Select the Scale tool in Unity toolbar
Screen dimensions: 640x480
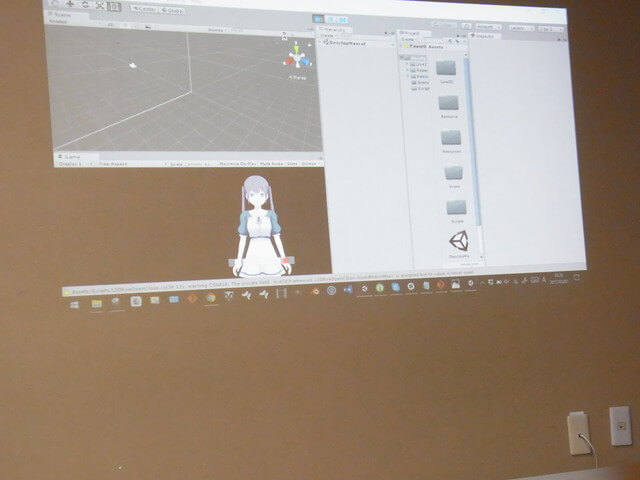[100, 5]
